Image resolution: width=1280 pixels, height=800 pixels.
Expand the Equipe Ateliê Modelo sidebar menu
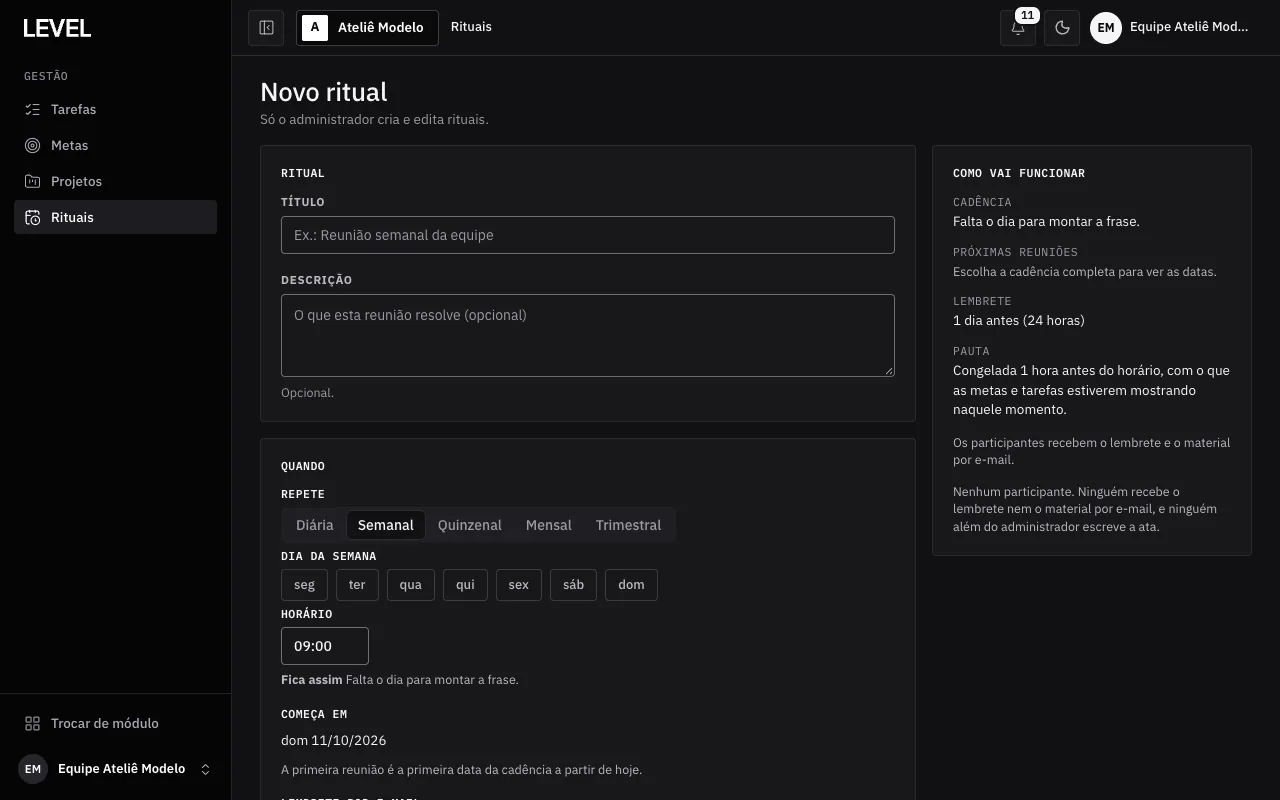(x=116, y=769)
